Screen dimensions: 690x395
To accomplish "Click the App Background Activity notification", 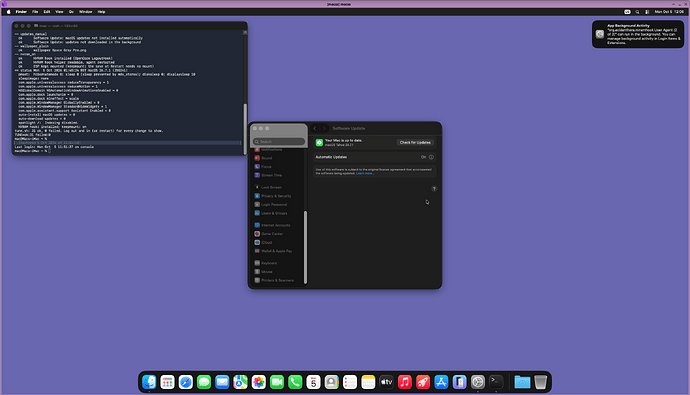I will click(x=638, y=34).
